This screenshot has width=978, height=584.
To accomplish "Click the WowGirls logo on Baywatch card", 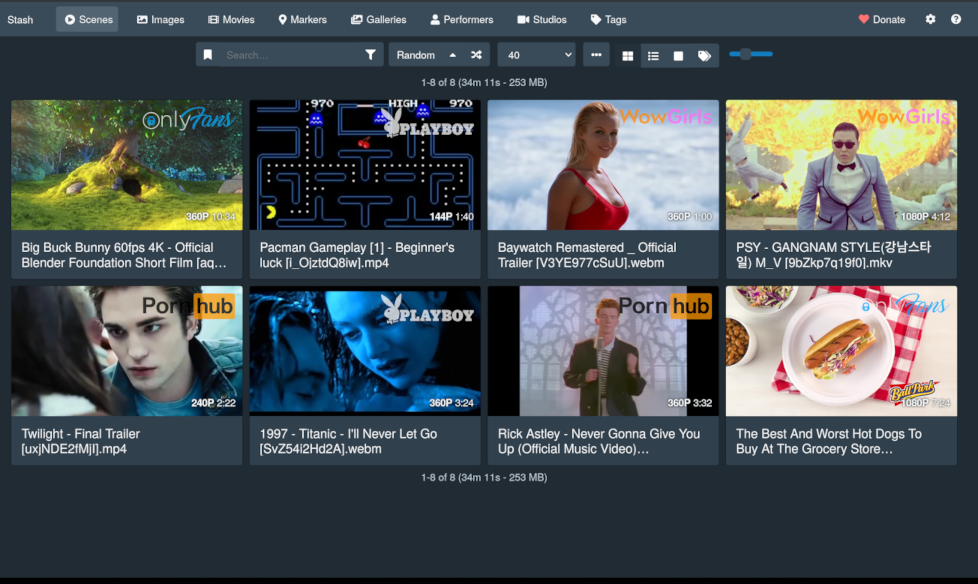I will (x=666, y=117).
